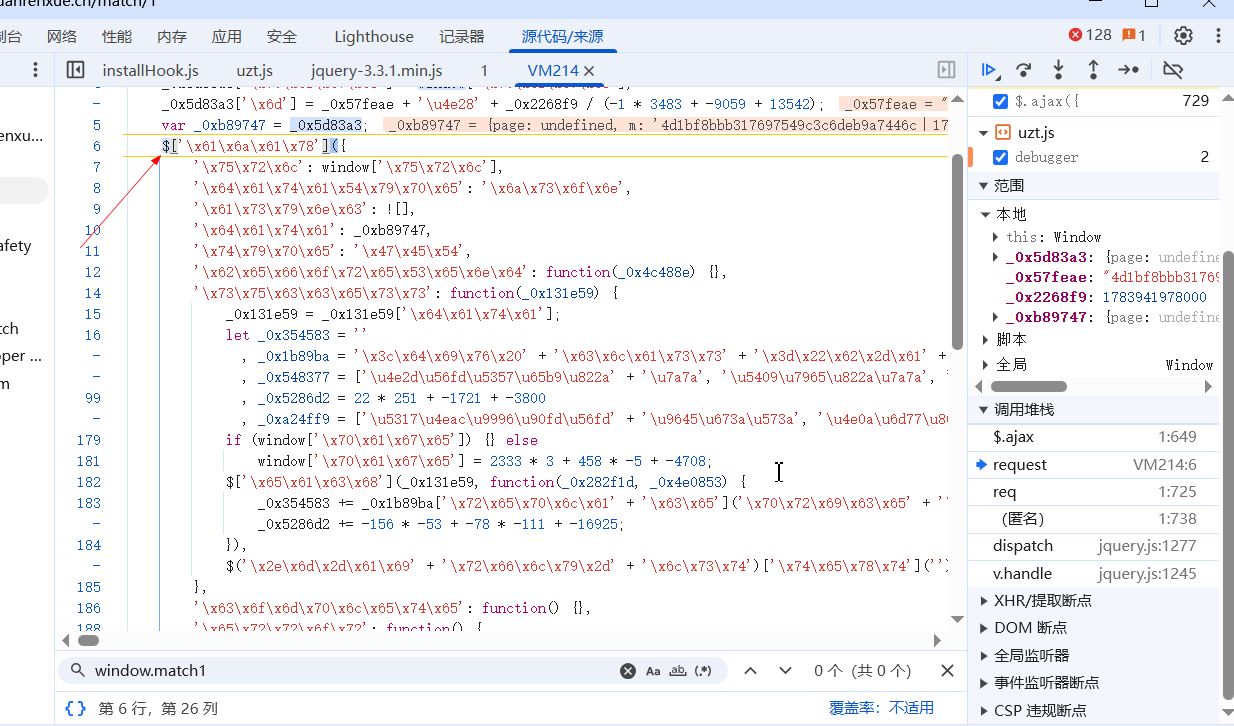Open the file tab named 1
The height and width of the screenshot is (726, 1234).
point(484,71)
